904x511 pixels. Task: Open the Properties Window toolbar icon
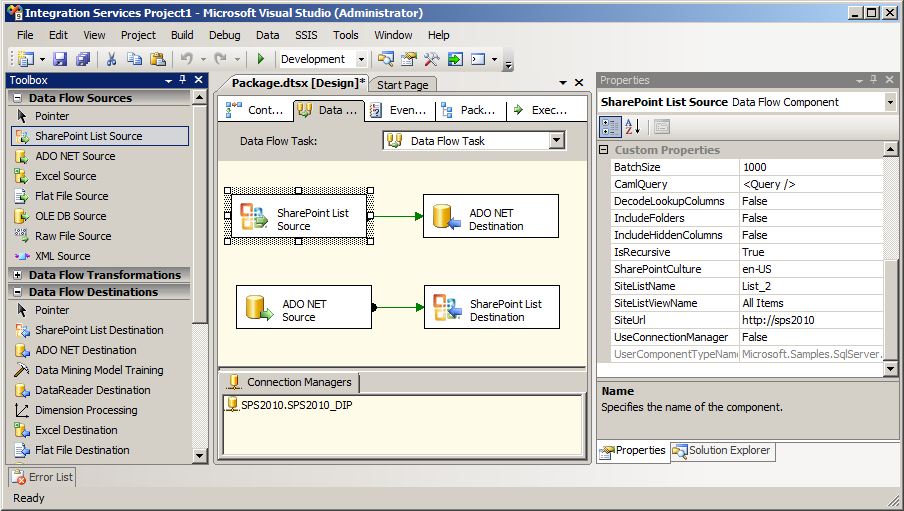coord(409,59)
